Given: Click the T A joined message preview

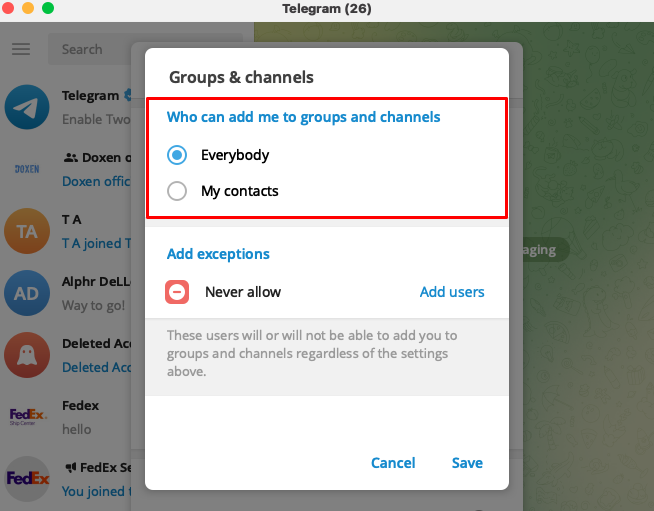Looking at the screenshot, I should click(x=96, y=243).
